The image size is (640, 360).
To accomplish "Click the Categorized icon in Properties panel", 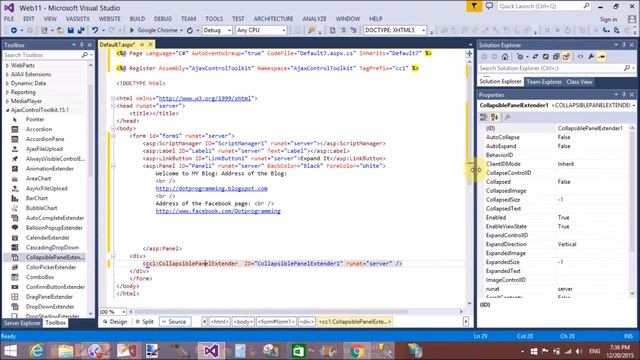I will click(x=484, y=118).
